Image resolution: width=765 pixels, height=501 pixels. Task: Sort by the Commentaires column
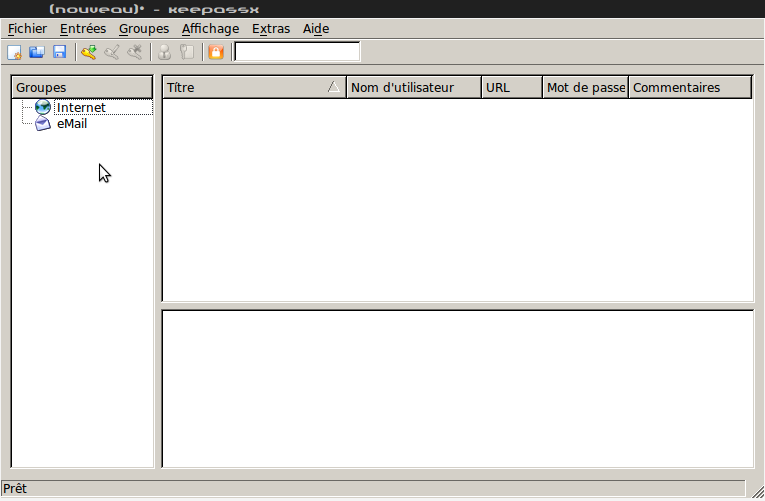click(x=690, y=87)
